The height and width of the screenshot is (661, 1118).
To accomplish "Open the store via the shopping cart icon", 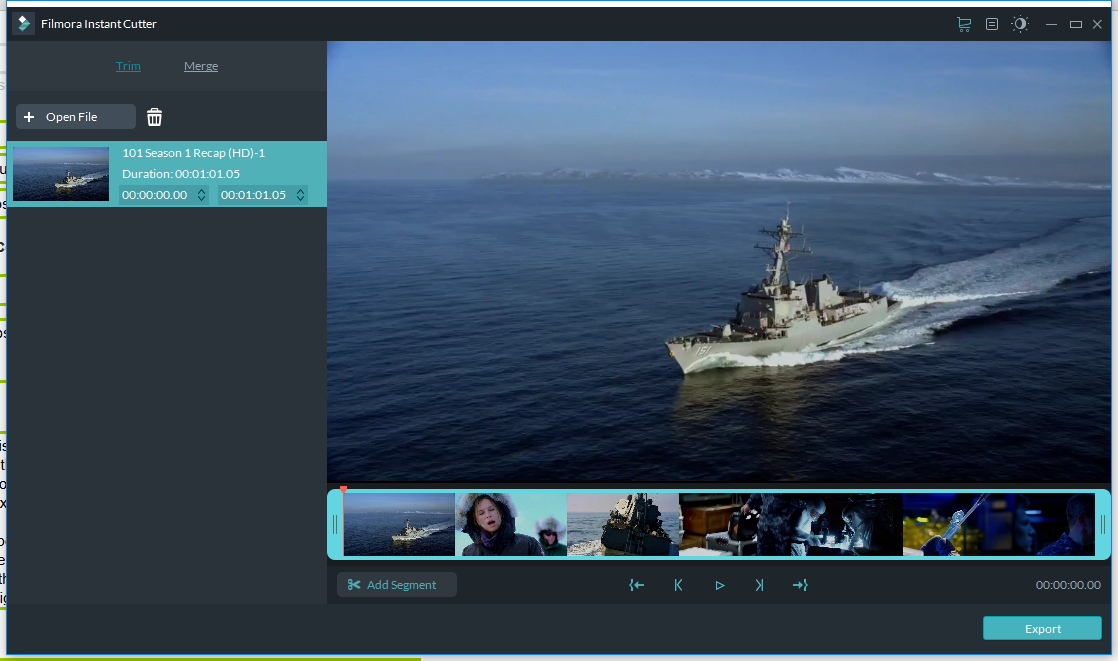I will coord(963,23).
